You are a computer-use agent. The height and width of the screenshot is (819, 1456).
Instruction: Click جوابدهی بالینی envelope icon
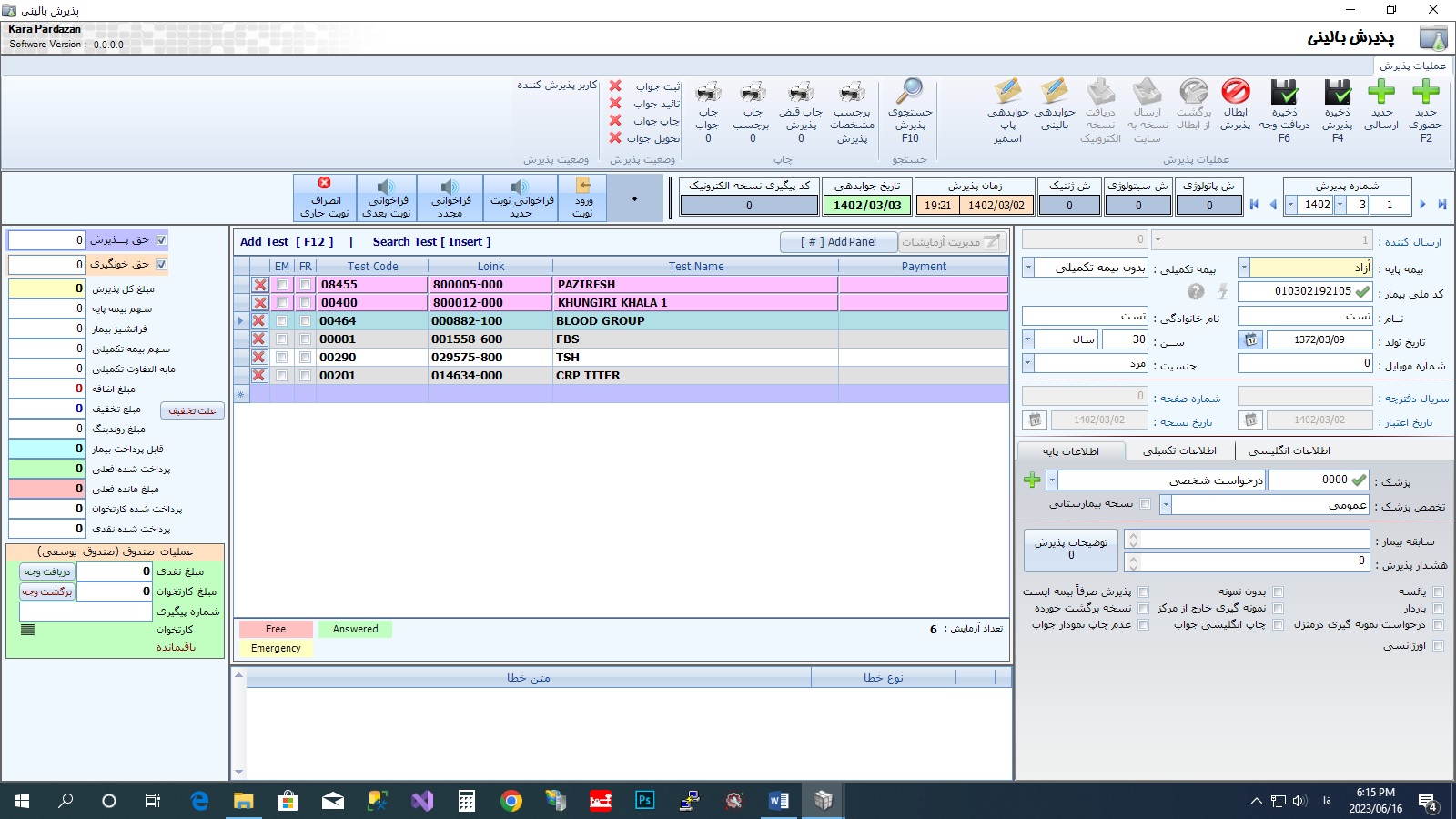tap(1054, 92)
